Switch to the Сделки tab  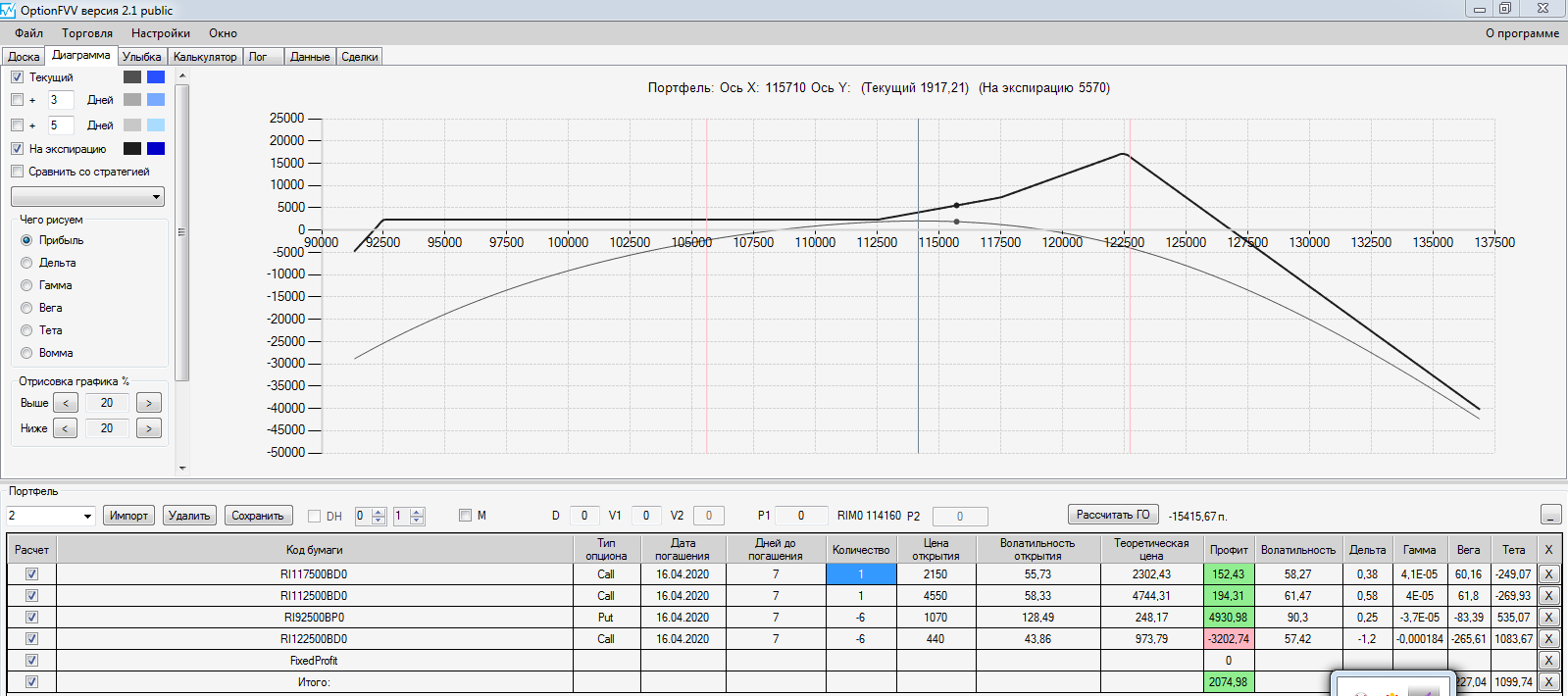(360, 57)
